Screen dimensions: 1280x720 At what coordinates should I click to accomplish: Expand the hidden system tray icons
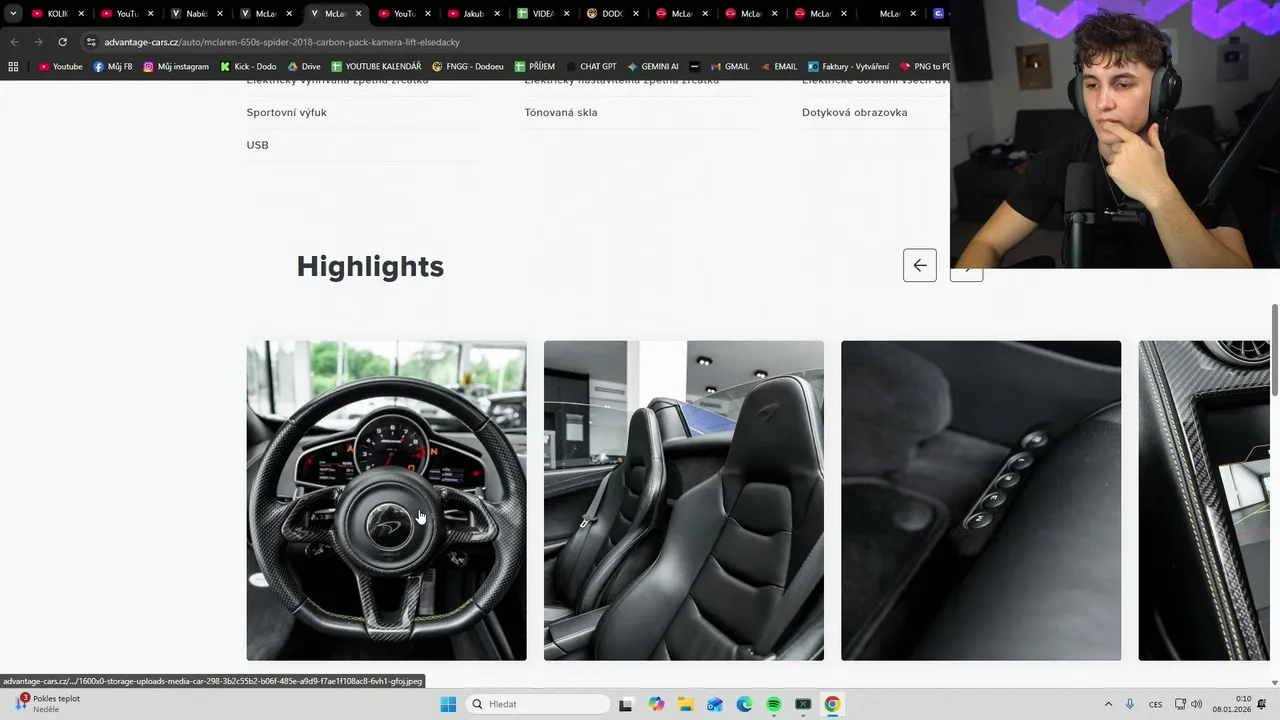(1108, 704)
